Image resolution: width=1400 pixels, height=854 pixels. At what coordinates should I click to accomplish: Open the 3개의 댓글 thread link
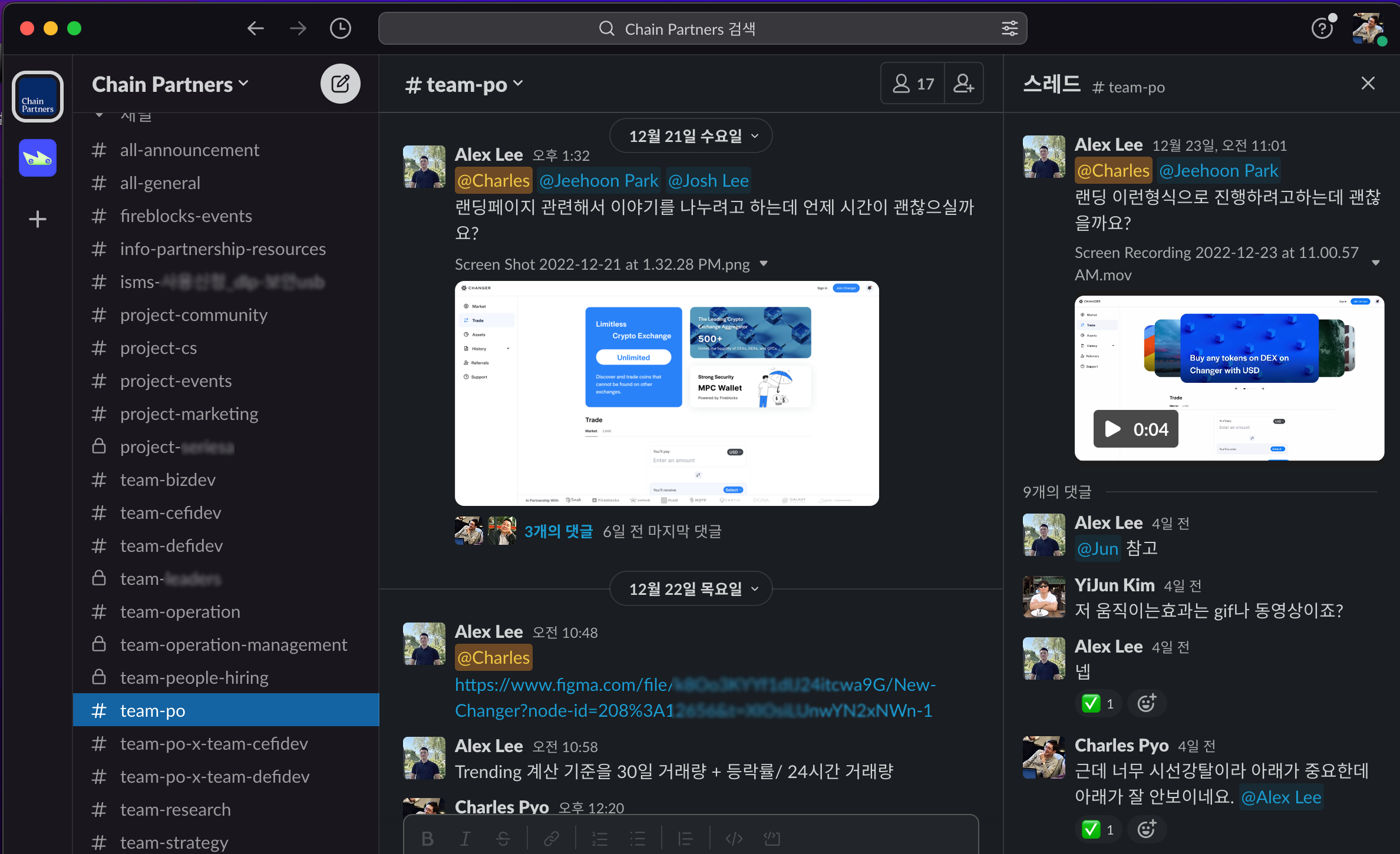tap(558, 531)
